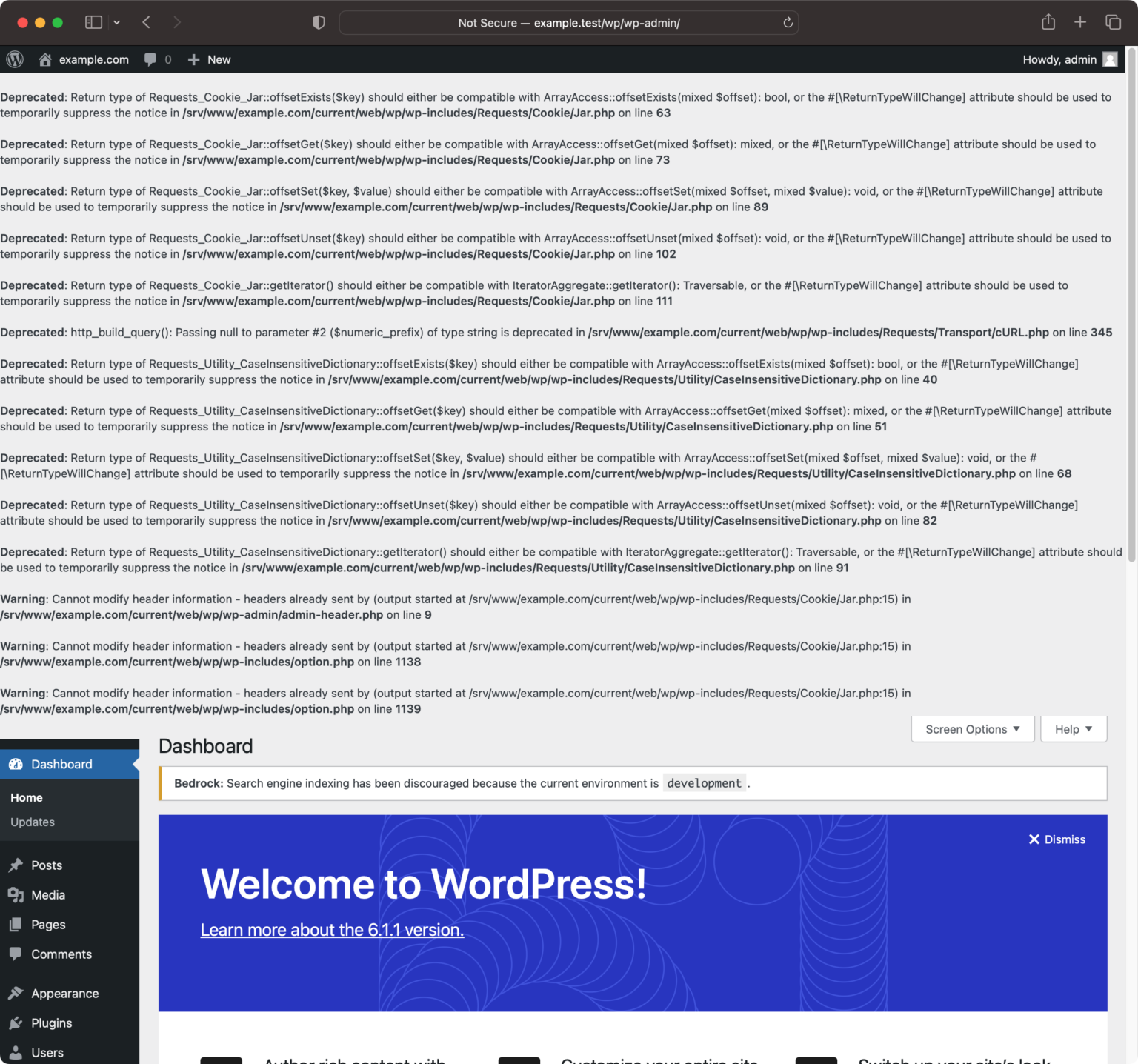The image size is (1138, 1064).
Task: Reload the page with the refresh icon
Action: click(788, 22)
